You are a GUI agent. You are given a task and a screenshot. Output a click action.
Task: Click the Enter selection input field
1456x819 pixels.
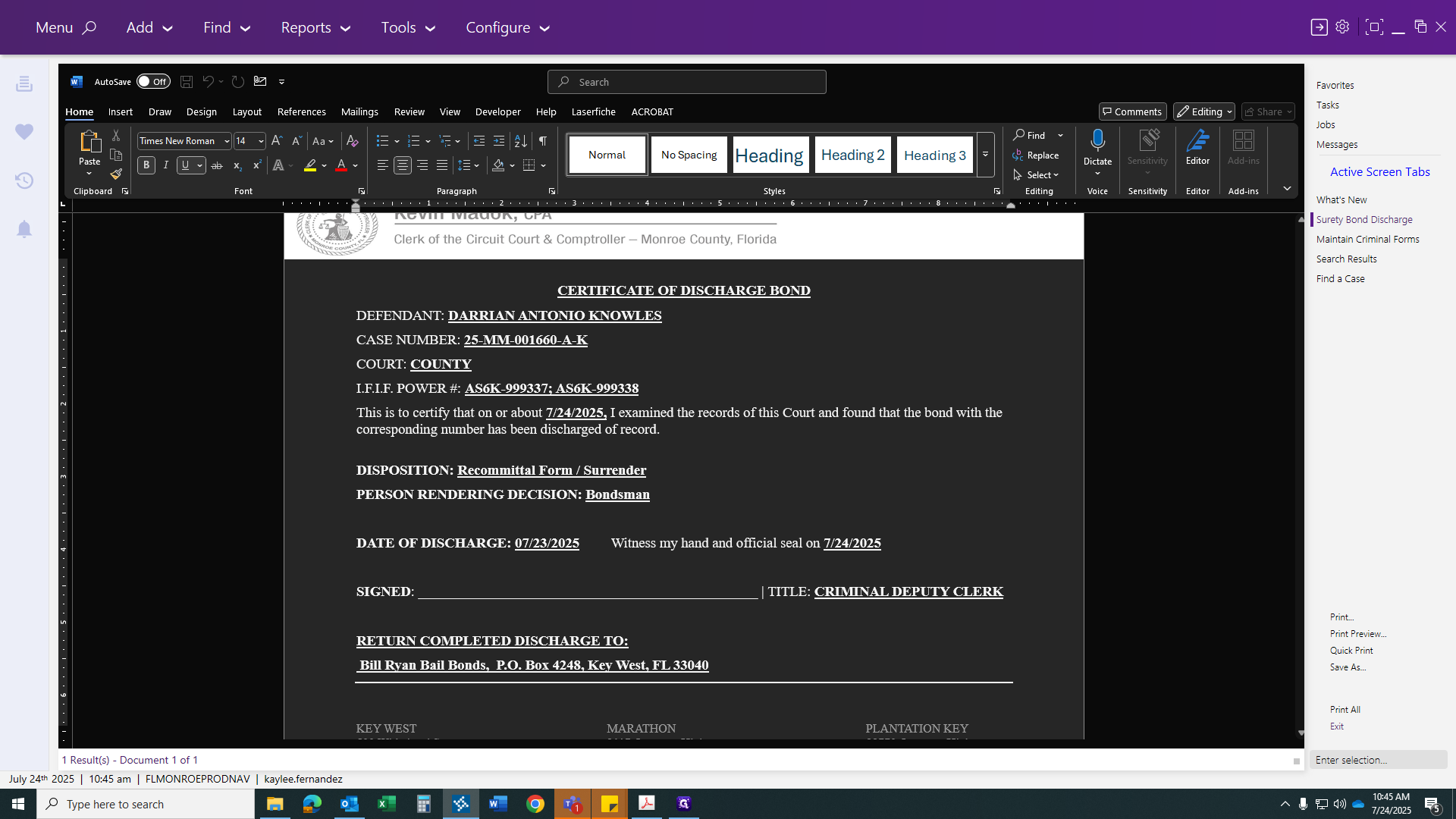point(1376,760)
